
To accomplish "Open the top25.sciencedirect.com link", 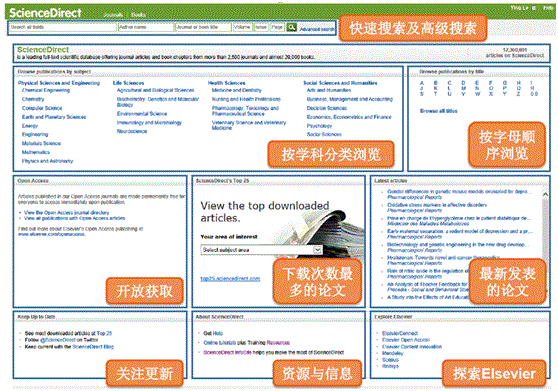I will pyautogui.click(x=230, y=279).
